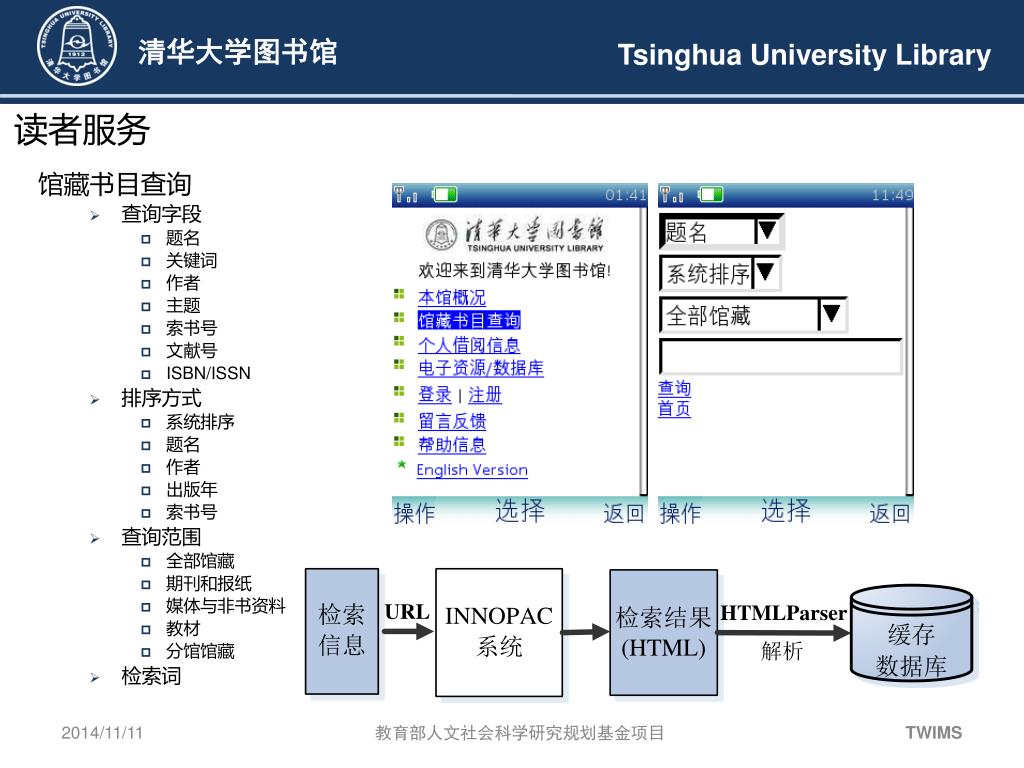
Task: Click the HTMLParser arrow label
Action: [783, 613]
